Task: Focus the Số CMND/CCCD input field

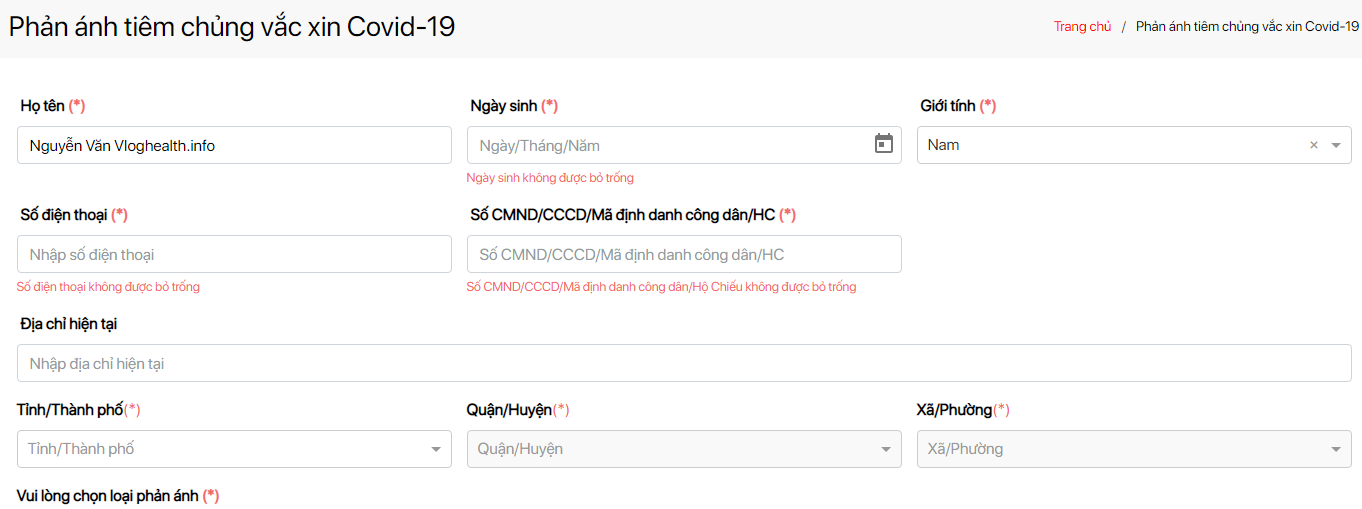Action: click(684, 254)
